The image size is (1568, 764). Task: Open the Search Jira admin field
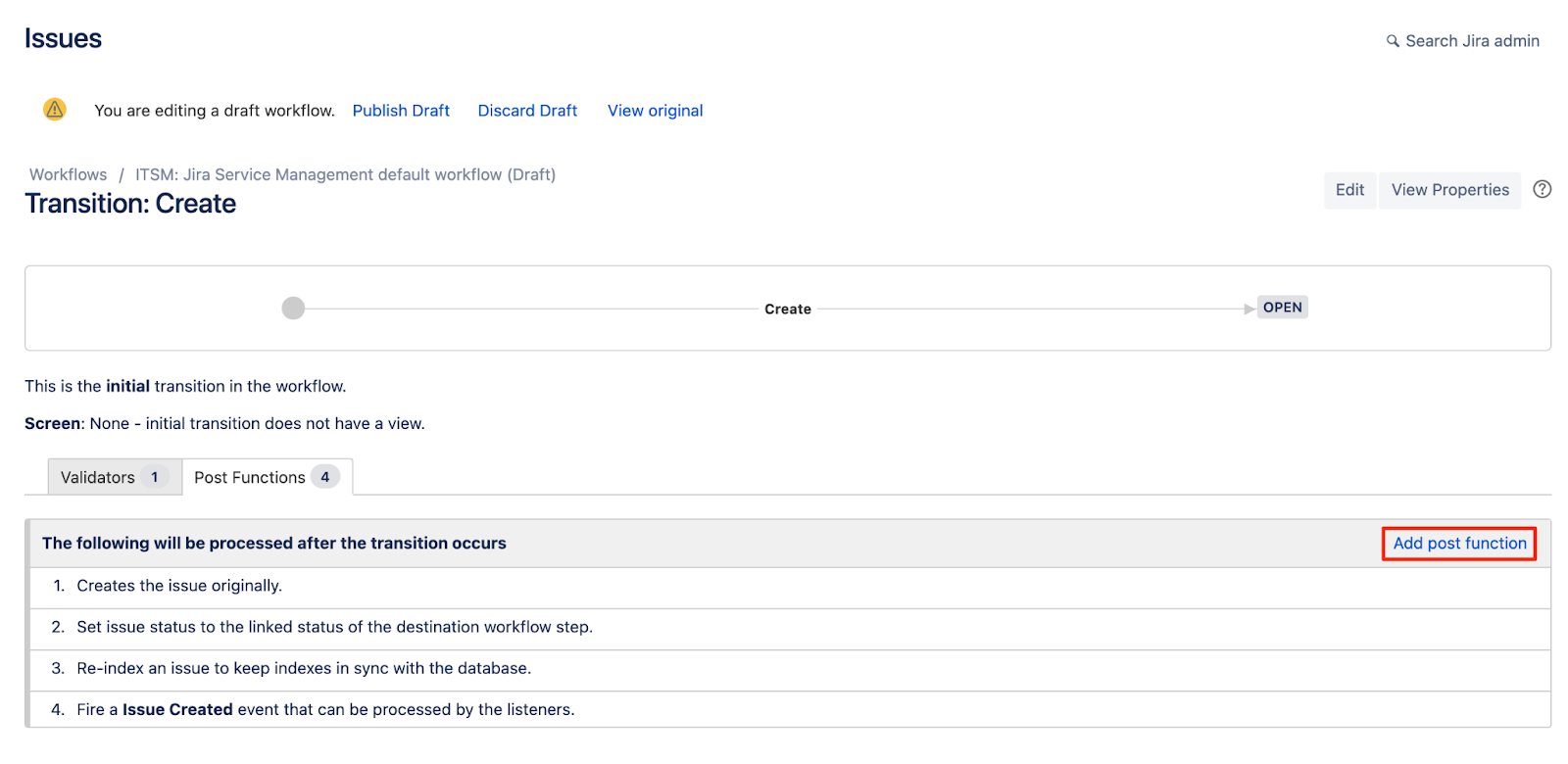1462,41
